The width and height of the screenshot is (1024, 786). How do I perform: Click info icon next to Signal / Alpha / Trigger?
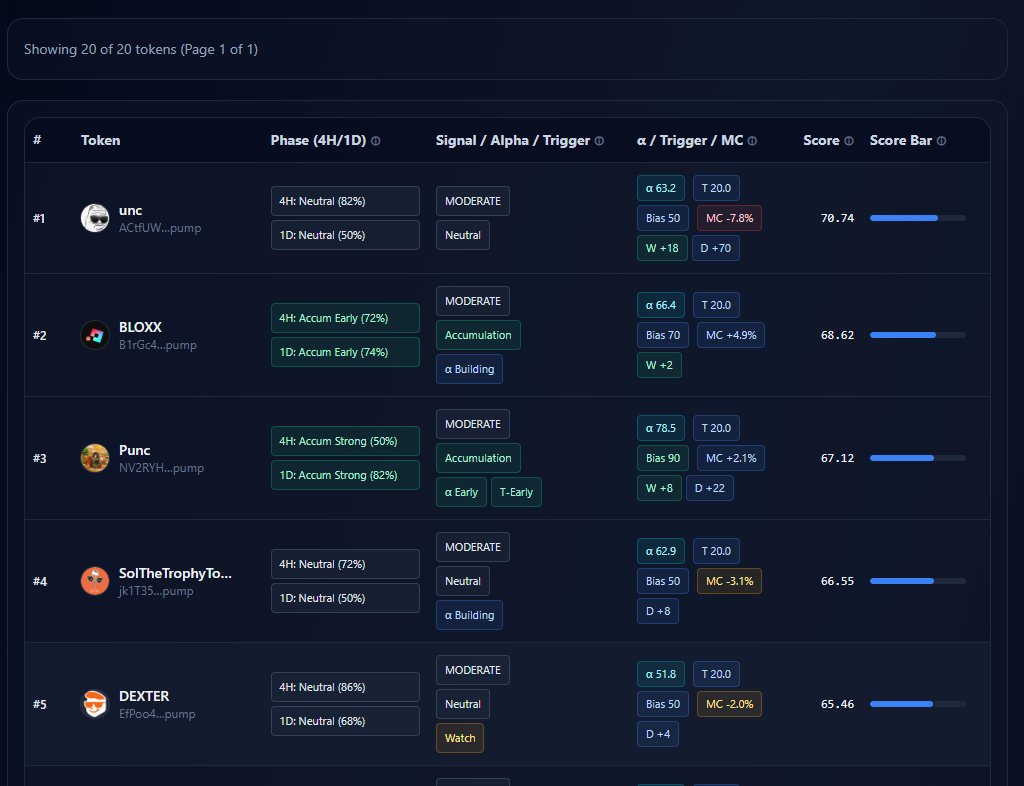[599, 141]
